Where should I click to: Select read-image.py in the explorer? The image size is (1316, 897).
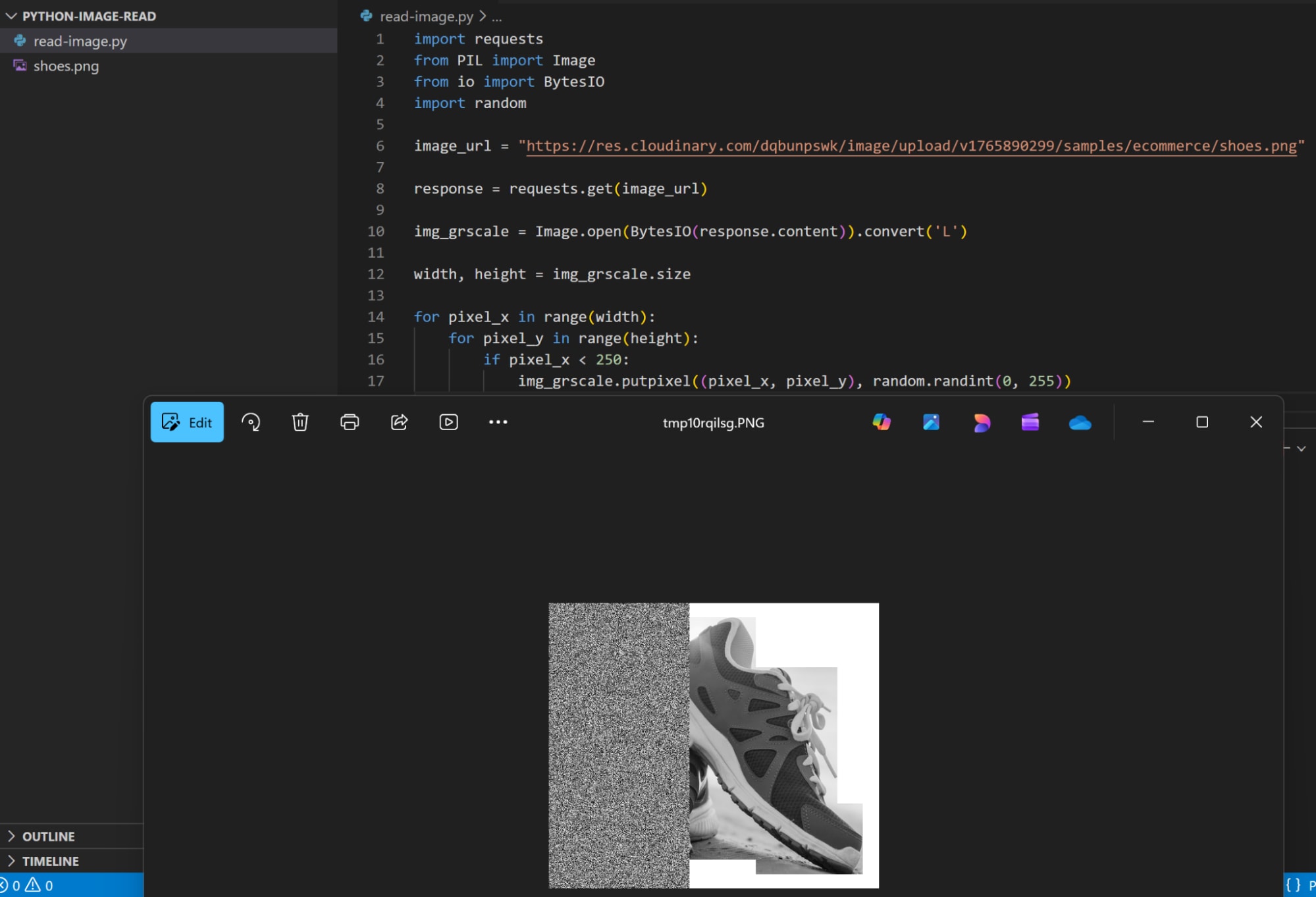pyautogui.click(x=80, y=41)
